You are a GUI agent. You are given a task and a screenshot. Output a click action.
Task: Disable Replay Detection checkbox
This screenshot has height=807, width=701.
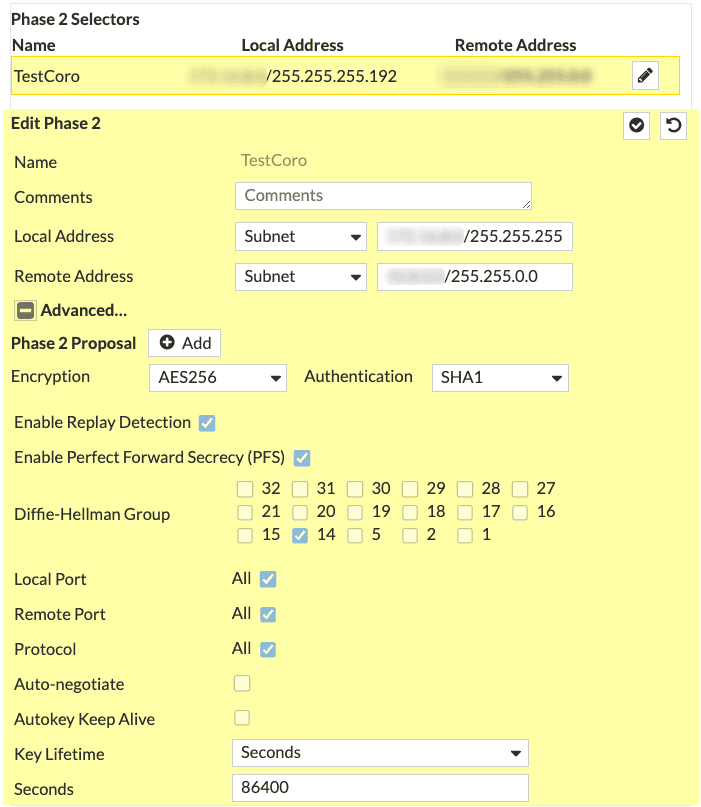pos(207,423)
